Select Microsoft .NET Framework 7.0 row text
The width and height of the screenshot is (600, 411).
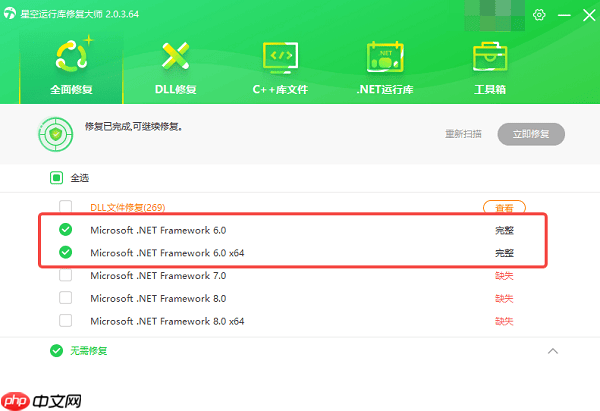coord(158,276)
